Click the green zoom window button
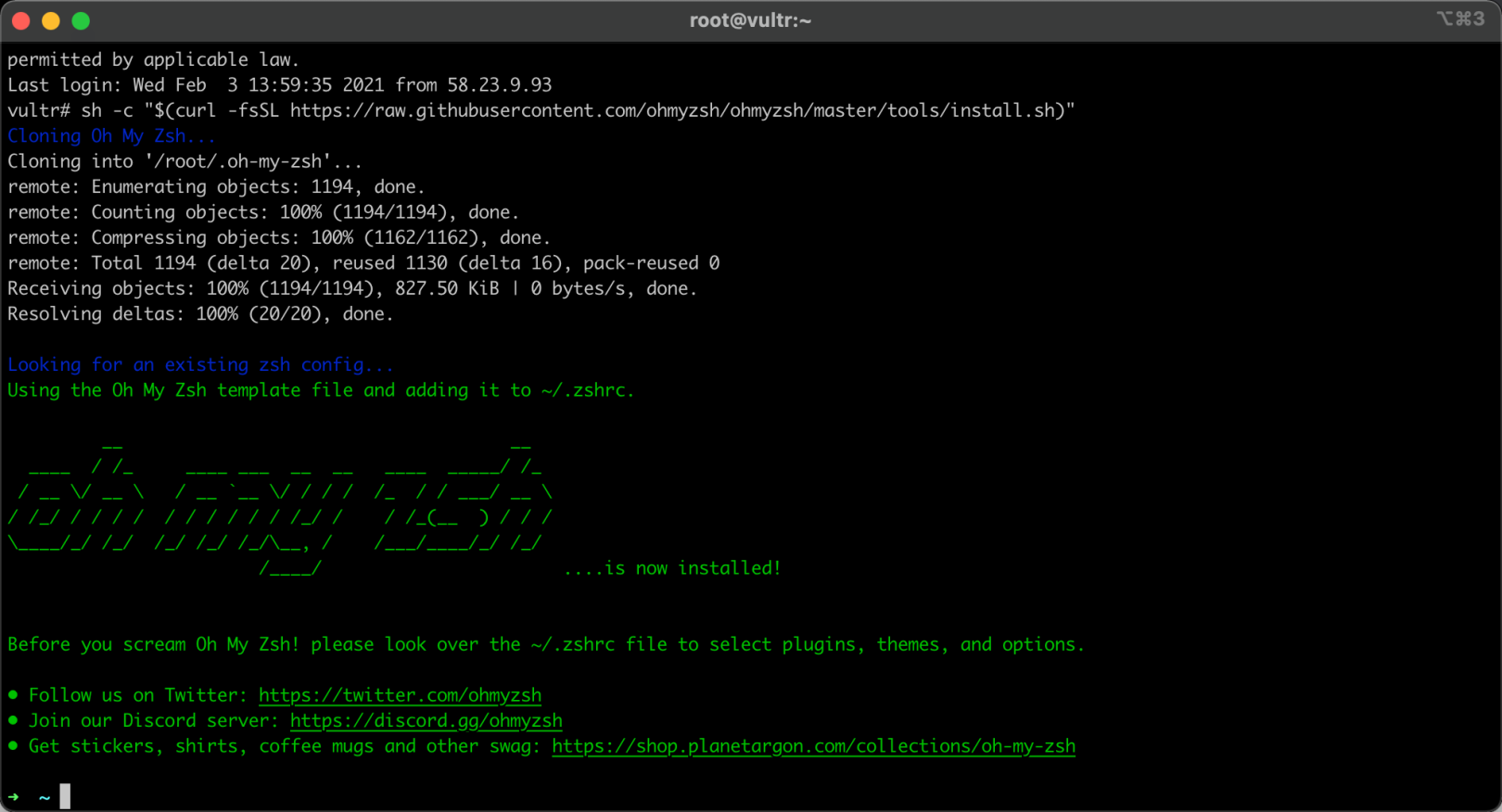This screenshot has width=1502, height=812. 81,20
